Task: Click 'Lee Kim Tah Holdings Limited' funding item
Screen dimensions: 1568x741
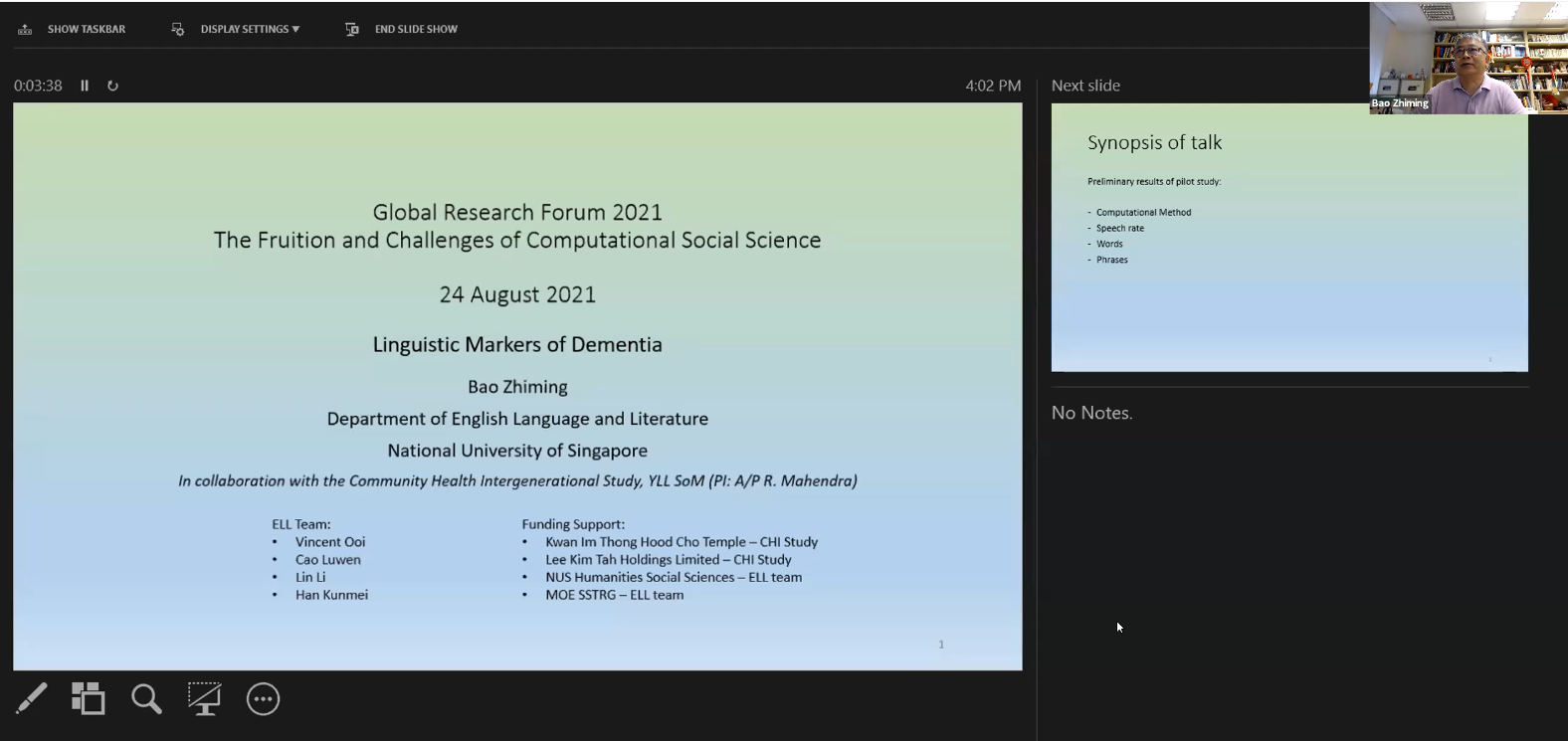Action: click(x=669, y=560)
